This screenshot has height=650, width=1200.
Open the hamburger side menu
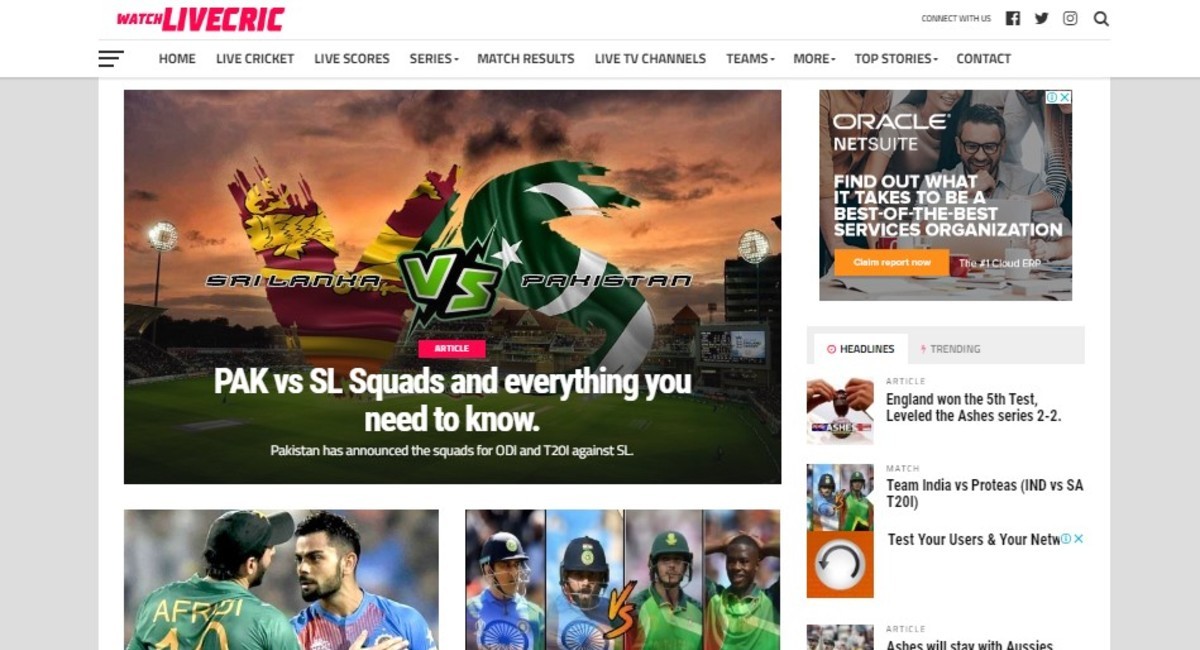[111, 59]
